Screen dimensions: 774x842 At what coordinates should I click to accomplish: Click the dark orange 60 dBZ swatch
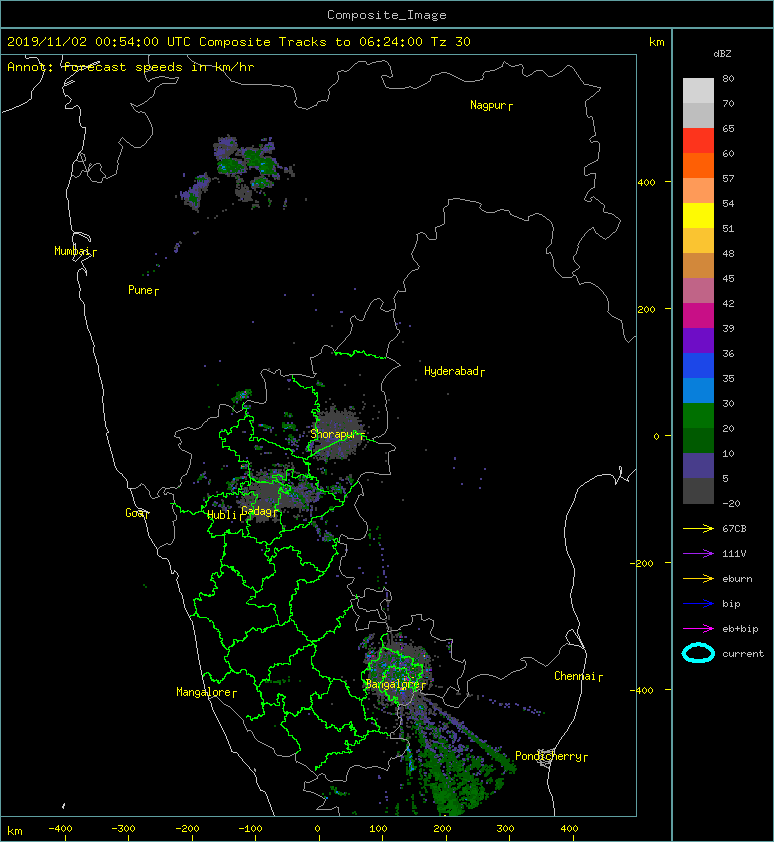(x=698, y=166)
